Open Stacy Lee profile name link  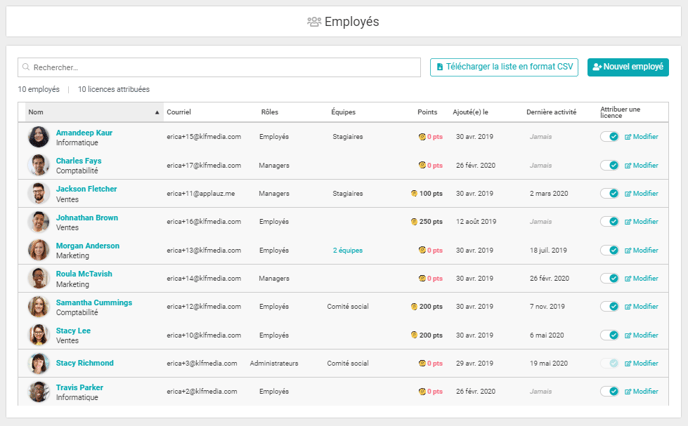(73, 331)
